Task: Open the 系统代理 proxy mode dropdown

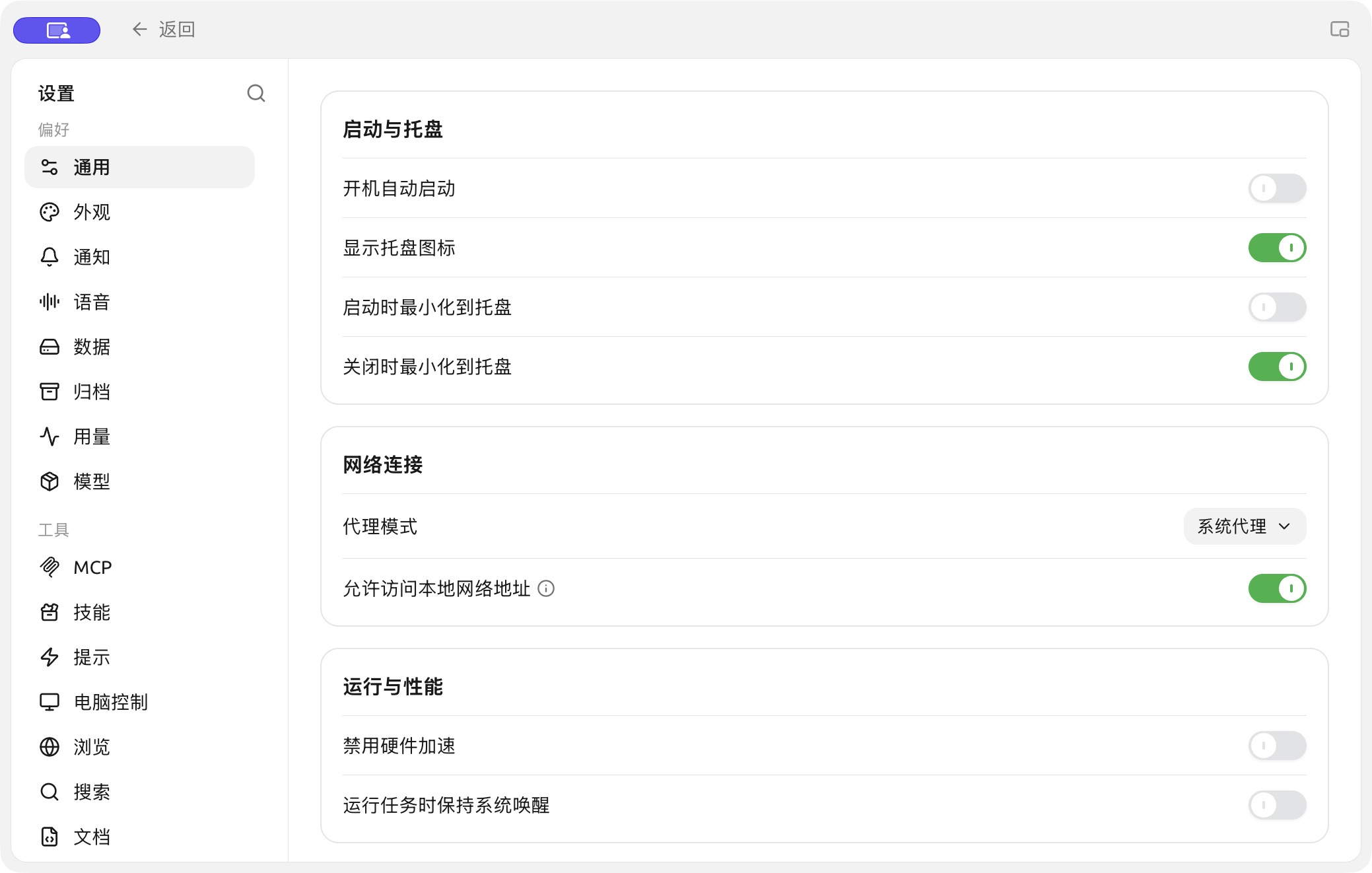Action: click(x=1245, y=526)
